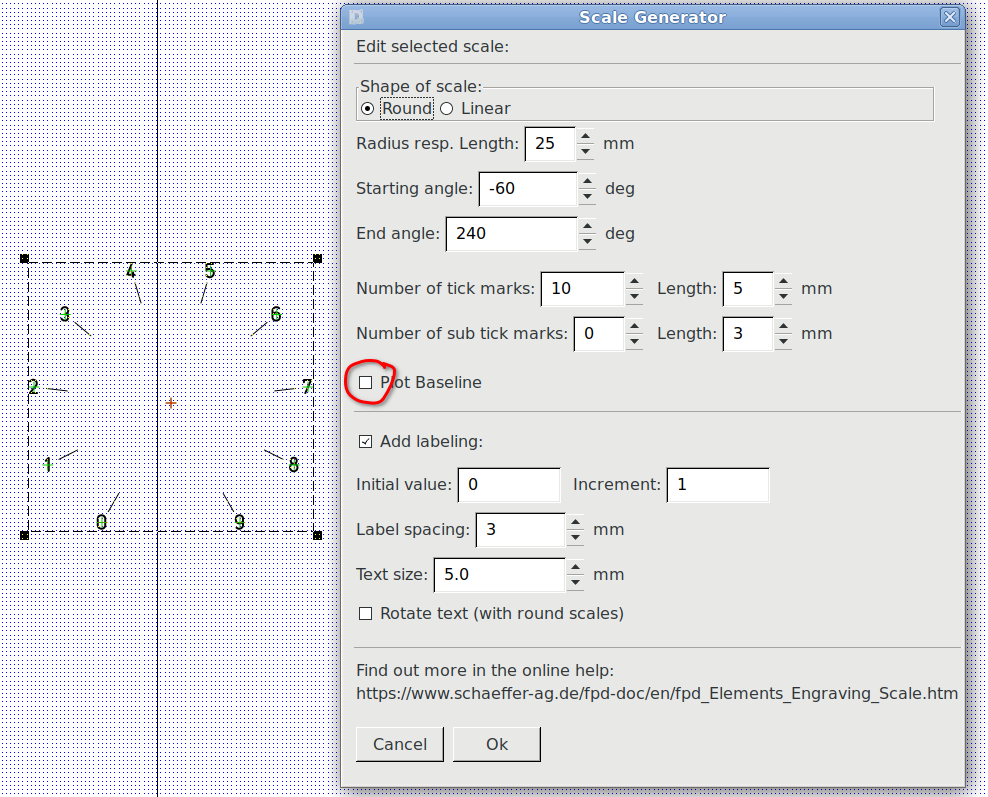Viewport: 988px width, 797px height.
Task: Click the Number of sub tick marks field
Action: tap(599, 333)
